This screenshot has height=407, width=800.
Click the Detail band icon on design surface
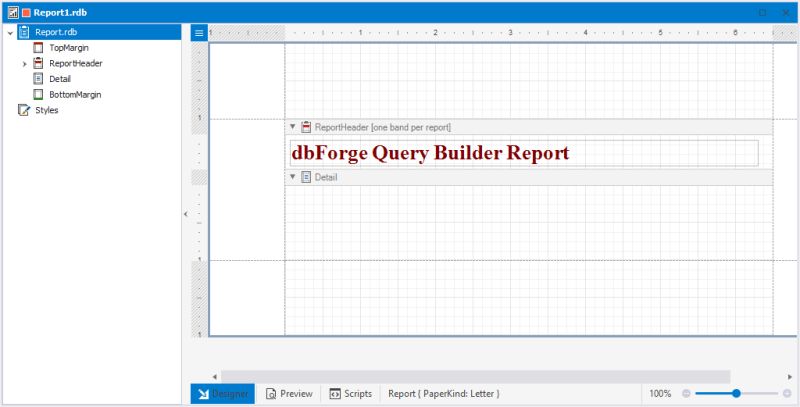[306, 177]
